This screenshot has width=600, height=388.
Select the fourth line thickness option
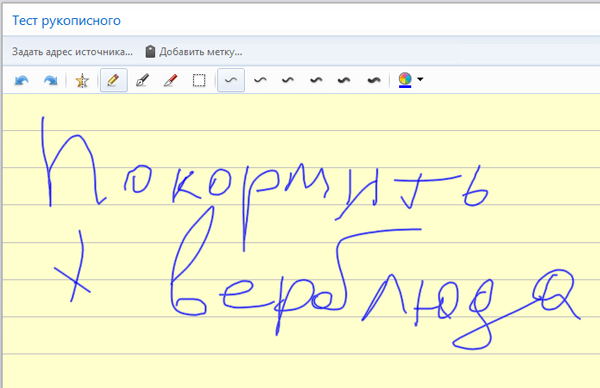coord(316,80)
